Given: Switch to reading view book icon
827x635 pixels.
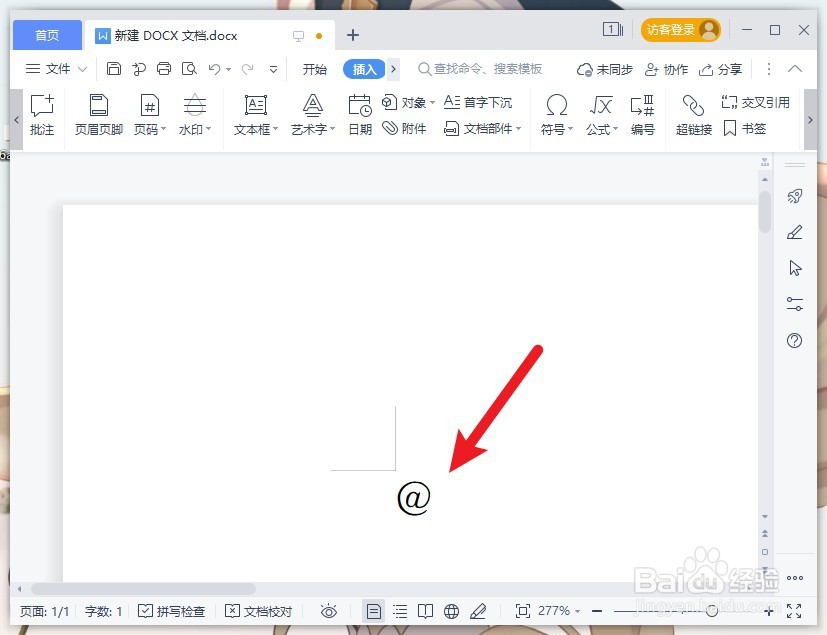Looking at the screenshot, I should coord(425,611).
